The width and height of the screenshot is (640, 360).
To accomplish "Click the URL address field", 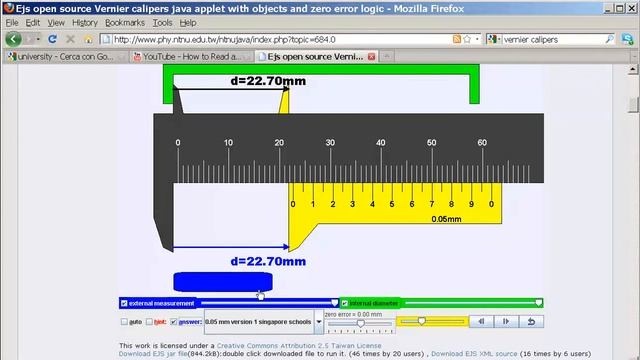I will pyautogui.click(x=282, y=40).
